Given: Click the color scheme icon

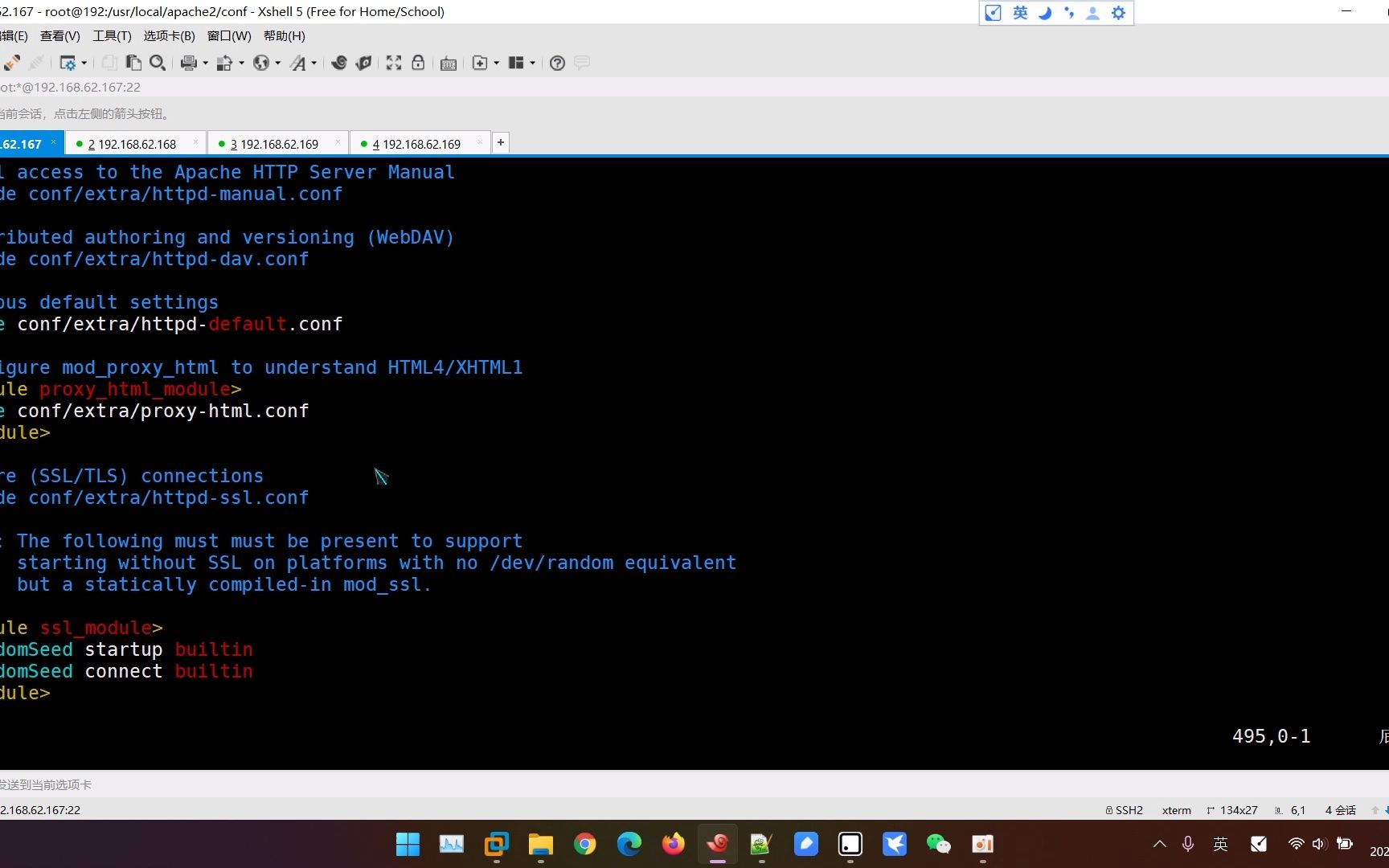Looking at the screenshot, I should point(225,63).
